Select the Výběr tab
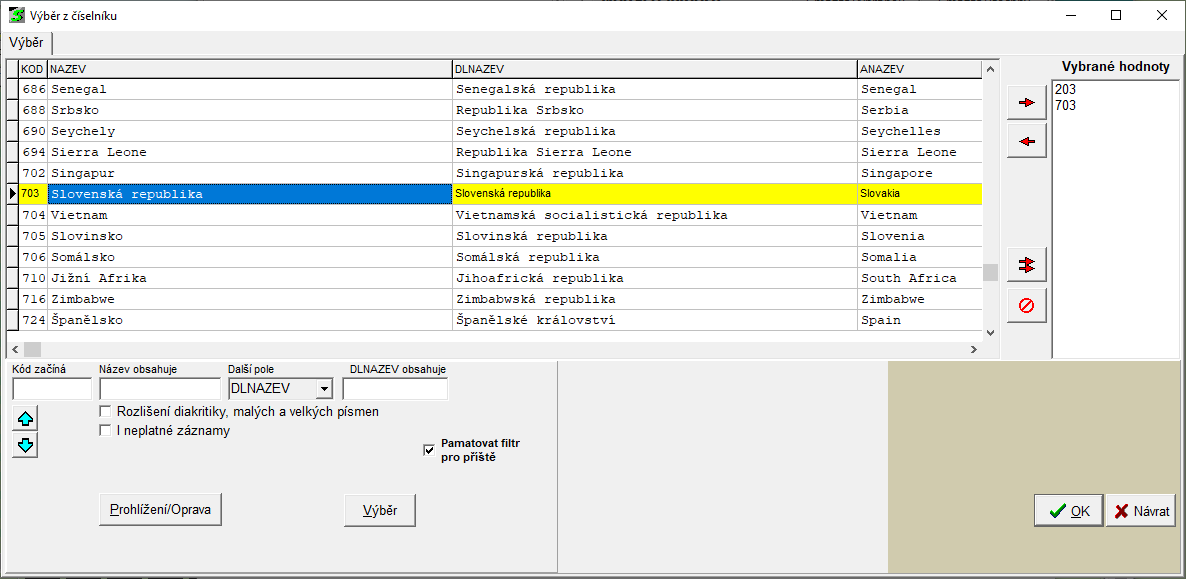 (x=26, y=43)
